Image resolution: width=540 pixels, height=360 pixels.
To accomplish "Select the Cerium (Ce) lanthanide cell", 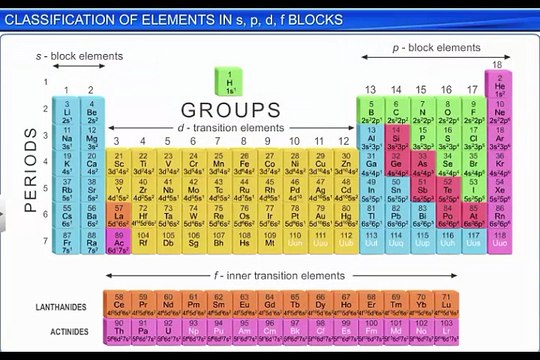I will 118,304.
